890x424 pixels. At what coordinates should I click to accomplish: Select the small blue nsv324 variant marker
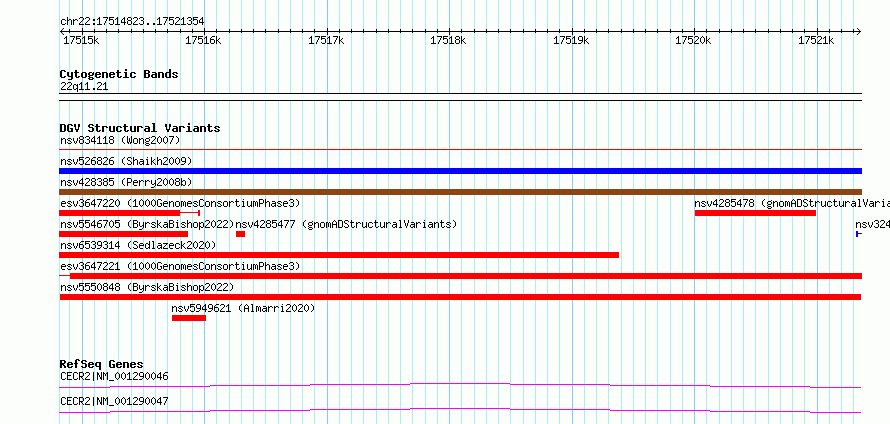(x=859, y=234)
